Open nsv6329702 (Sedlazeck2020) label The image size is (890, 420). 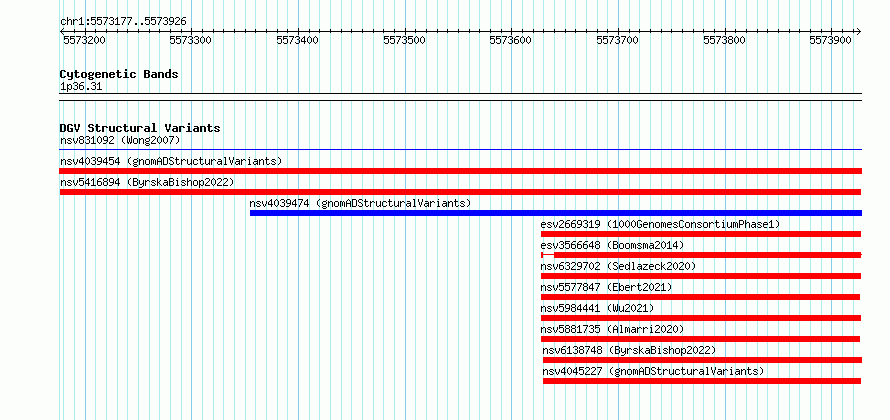pyautogui.click(x=618, y=266)
